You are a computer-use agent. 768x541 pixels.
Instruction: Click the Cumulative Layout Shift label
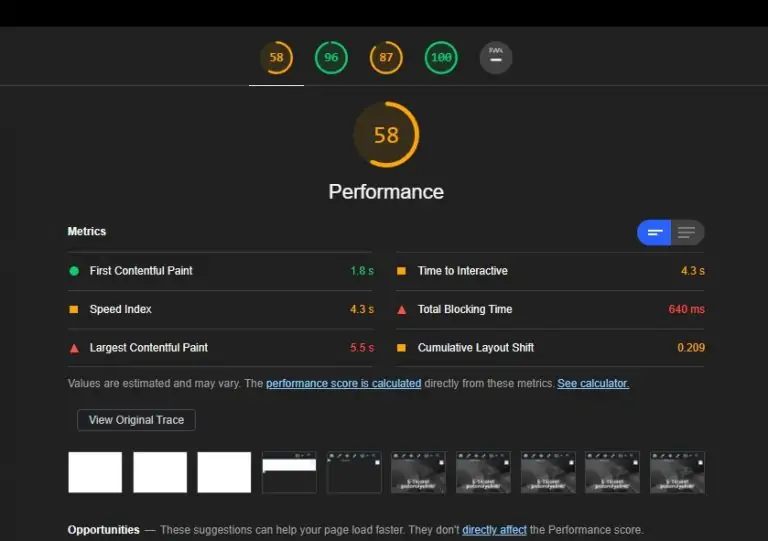pyautogui.click(x=476, y=348)
